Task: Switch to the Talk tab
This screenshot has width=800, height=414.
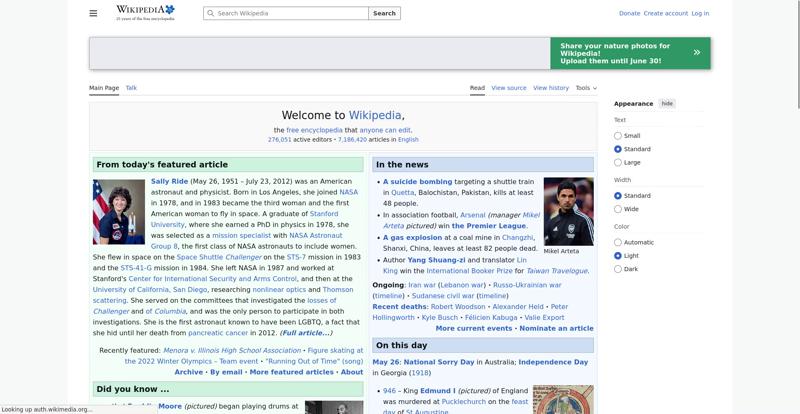Action: (x=131, y=88)
